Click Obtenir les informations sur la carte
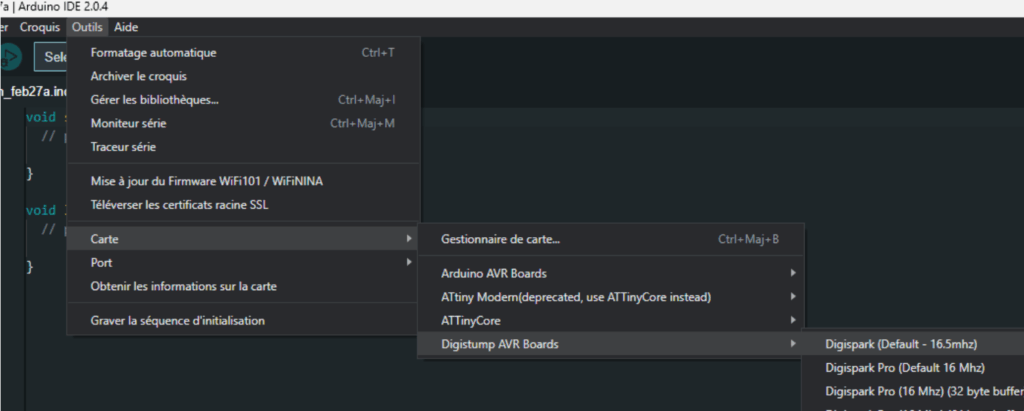The width and height of the screenshot is (1024, 411). pos(183,286)
